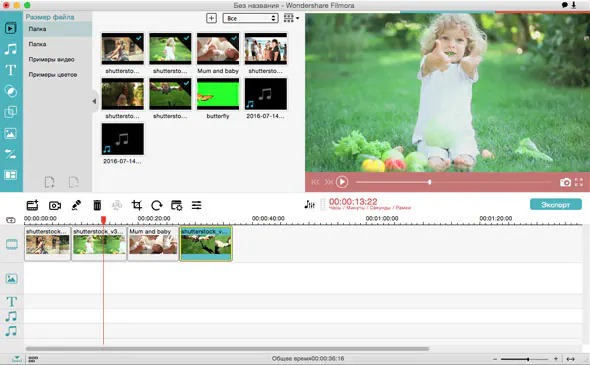The height and width of the screenshot is (365, 590).
Task: Click the fit timeline to window icon
Action: (x=570, y=359)
